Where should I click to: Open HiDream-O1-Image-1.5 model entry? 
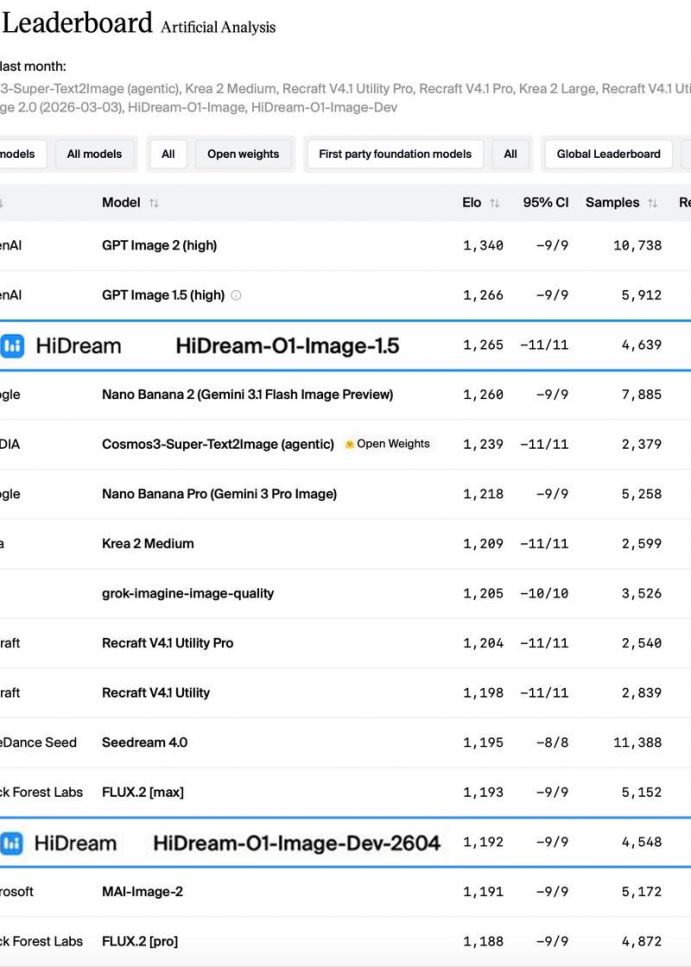[288, 346]
